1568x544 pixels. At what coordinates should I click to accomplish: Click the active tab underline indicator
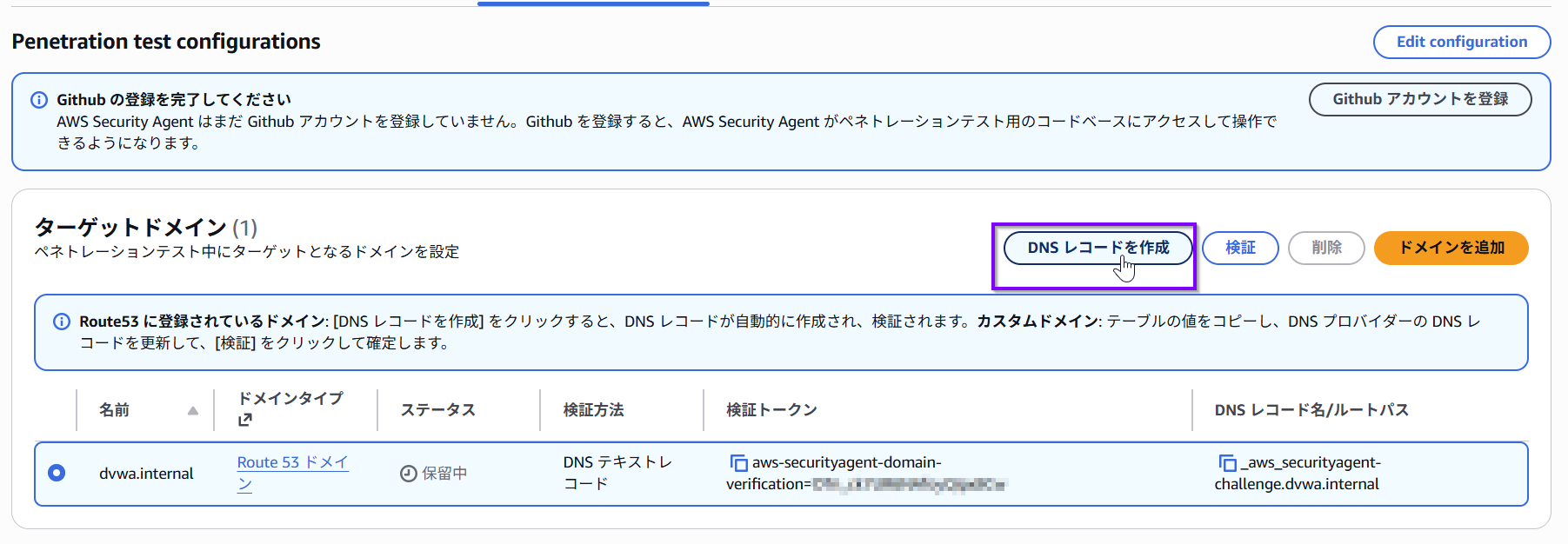[593, 3]
